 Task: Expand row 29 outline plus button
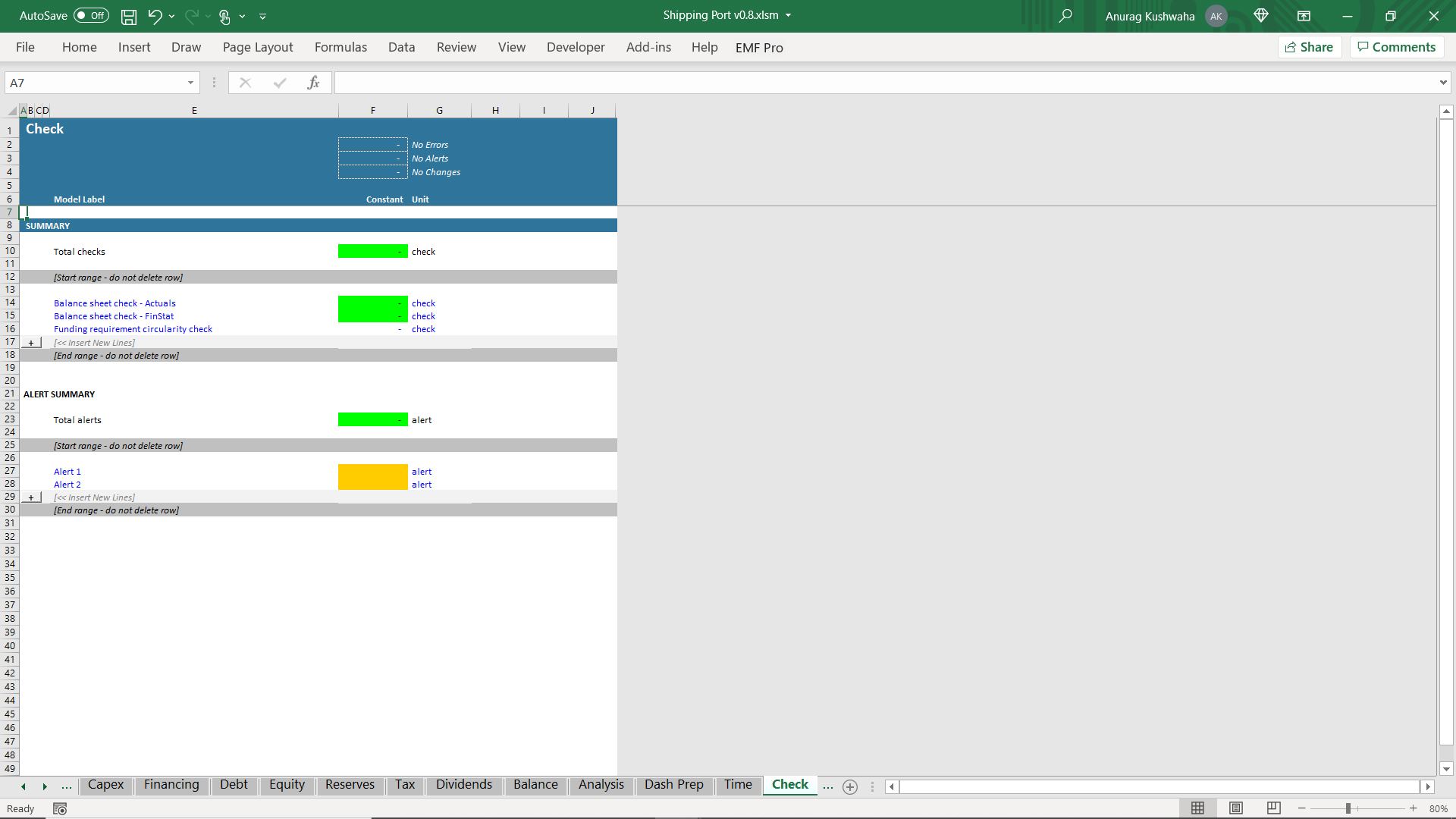(x=31, y=497)
